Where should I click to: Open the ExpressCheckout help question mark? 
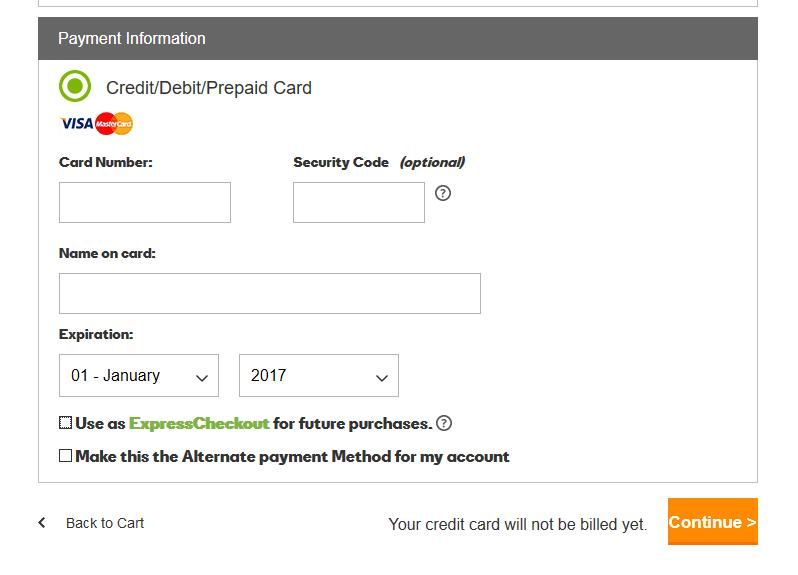pos(444,423)
